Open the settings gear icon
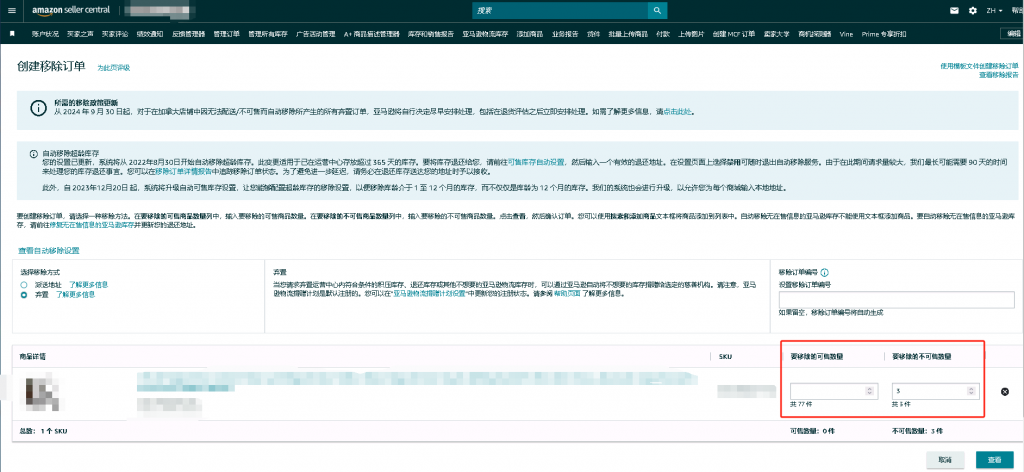1024x472 pixels. [973, 10]
